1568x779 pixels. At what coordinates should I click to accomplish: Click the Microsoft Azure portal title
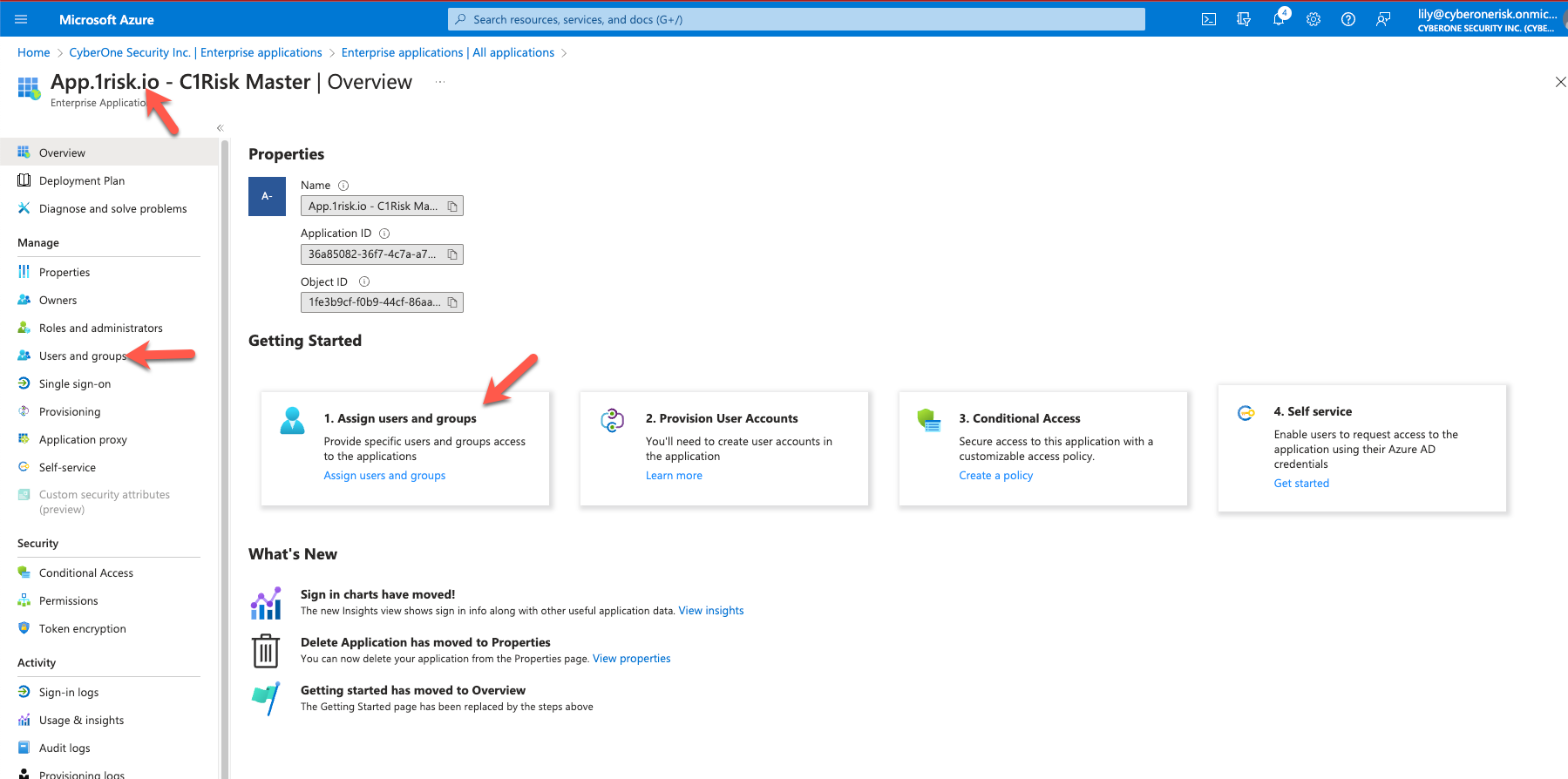click(x=106, y=19)
